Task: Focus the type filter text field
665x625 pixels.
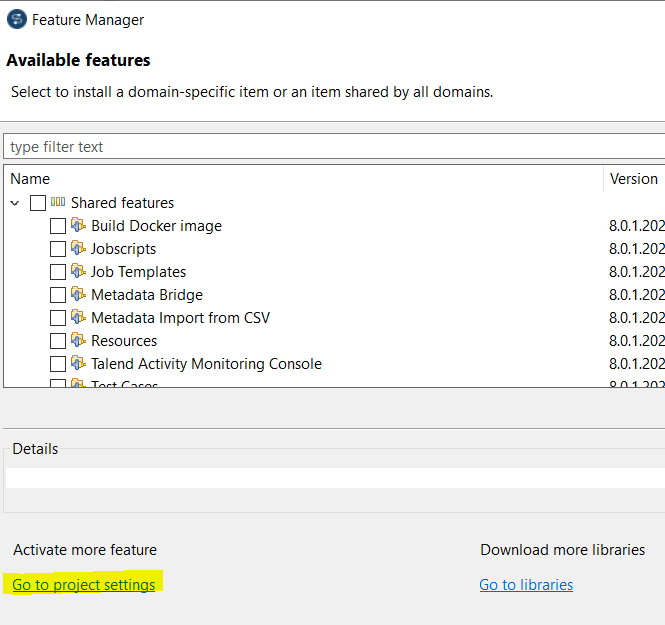Action: [x=334, y=147]
